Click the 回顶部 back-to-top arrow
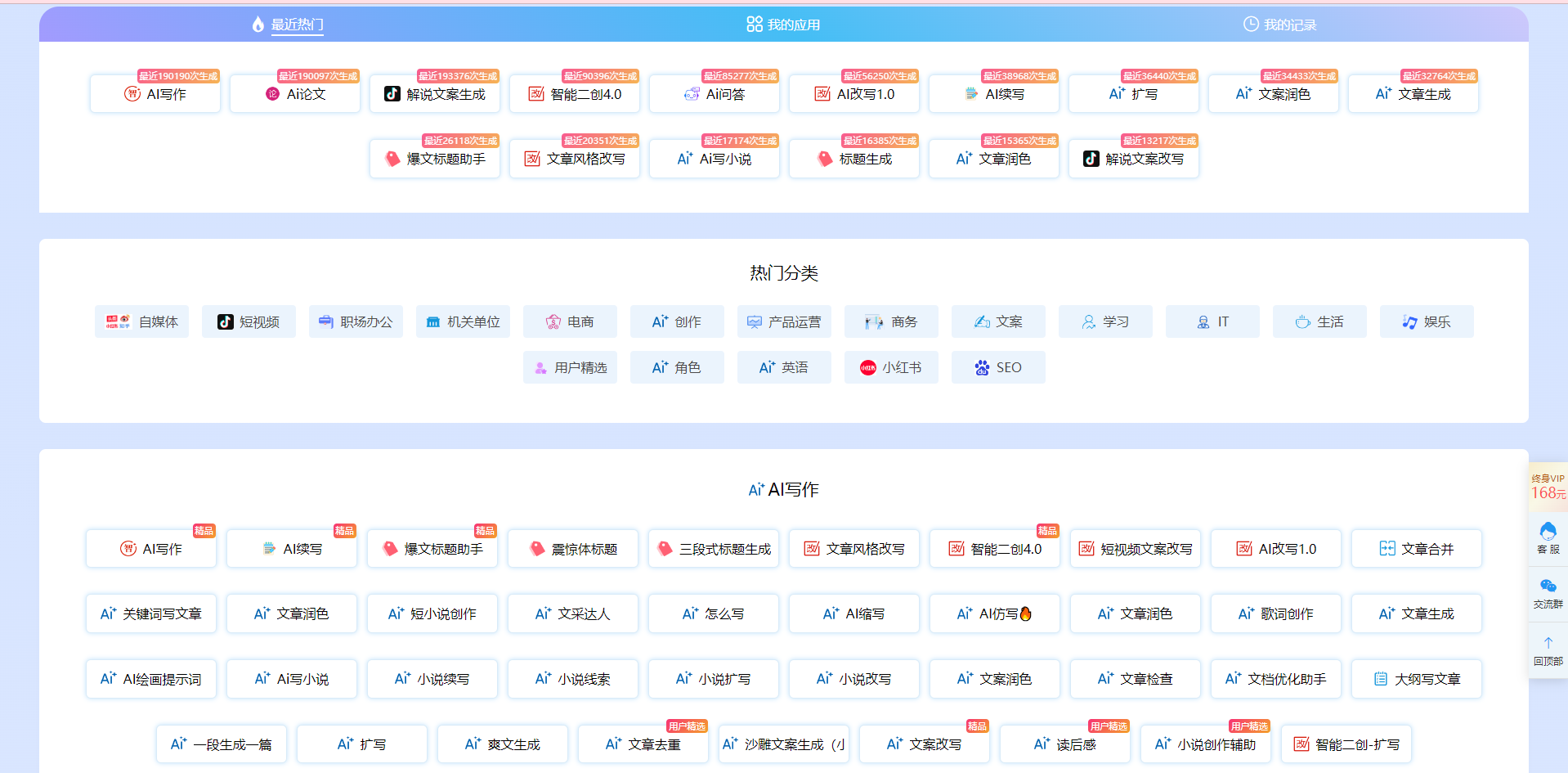The width and height of the screenshot is (1568, 773). click(x=1548, y=644)
